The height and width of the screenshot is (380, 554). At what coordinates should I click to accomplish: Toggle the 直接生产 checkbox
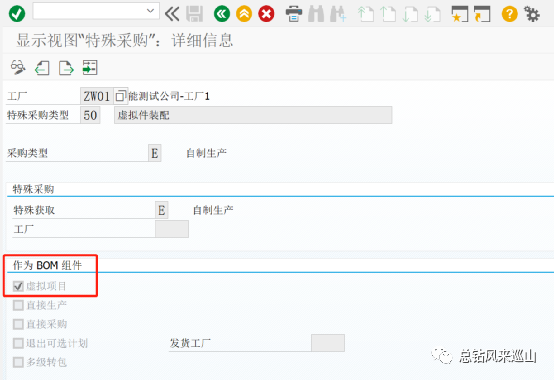click(18, 305)
